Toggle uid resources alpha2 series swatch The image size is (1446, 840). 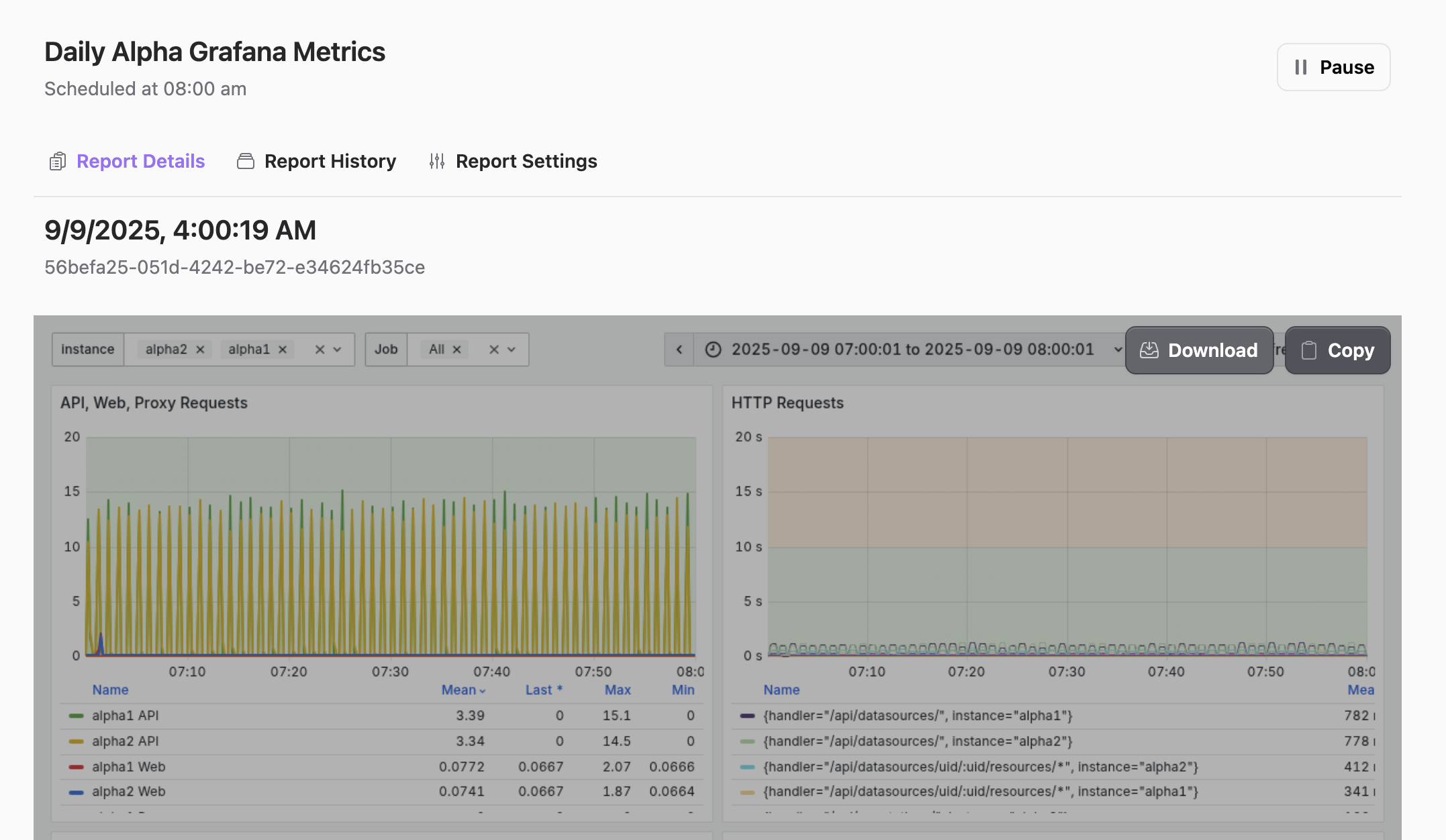pyautogui.click(x=748, y=767)
